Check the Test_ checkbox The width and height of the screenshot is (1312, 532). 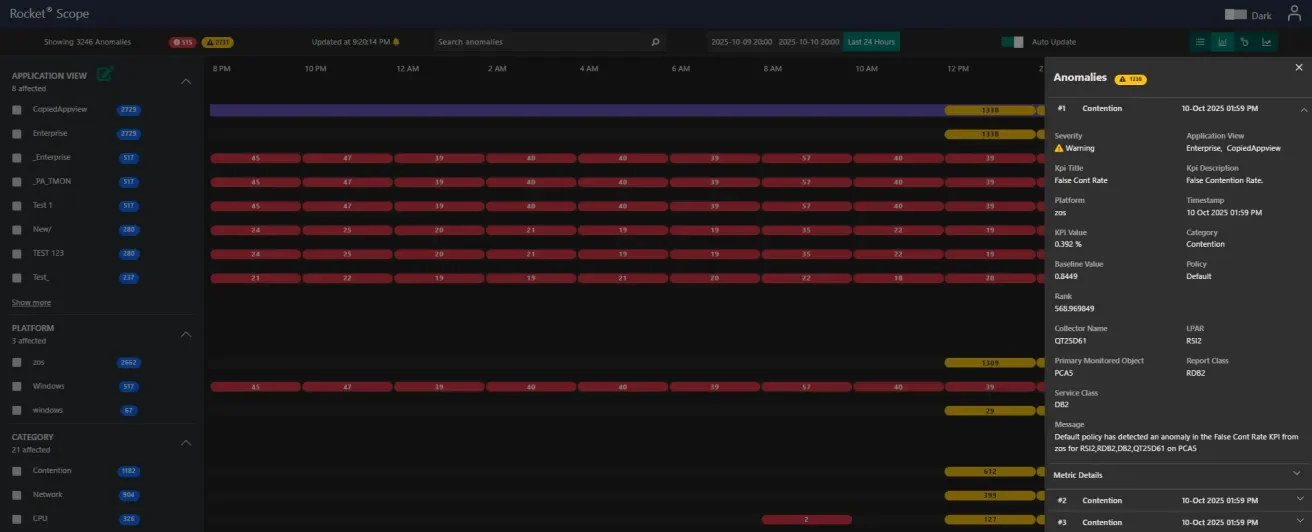tap(17, 277)
